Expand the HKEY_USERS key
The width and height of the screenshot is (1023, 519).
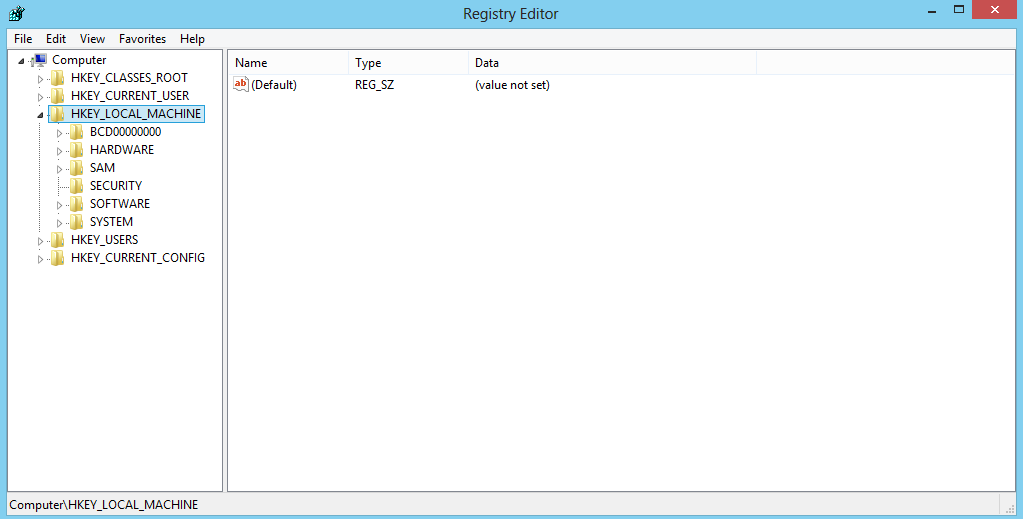[x=40, y=241]
